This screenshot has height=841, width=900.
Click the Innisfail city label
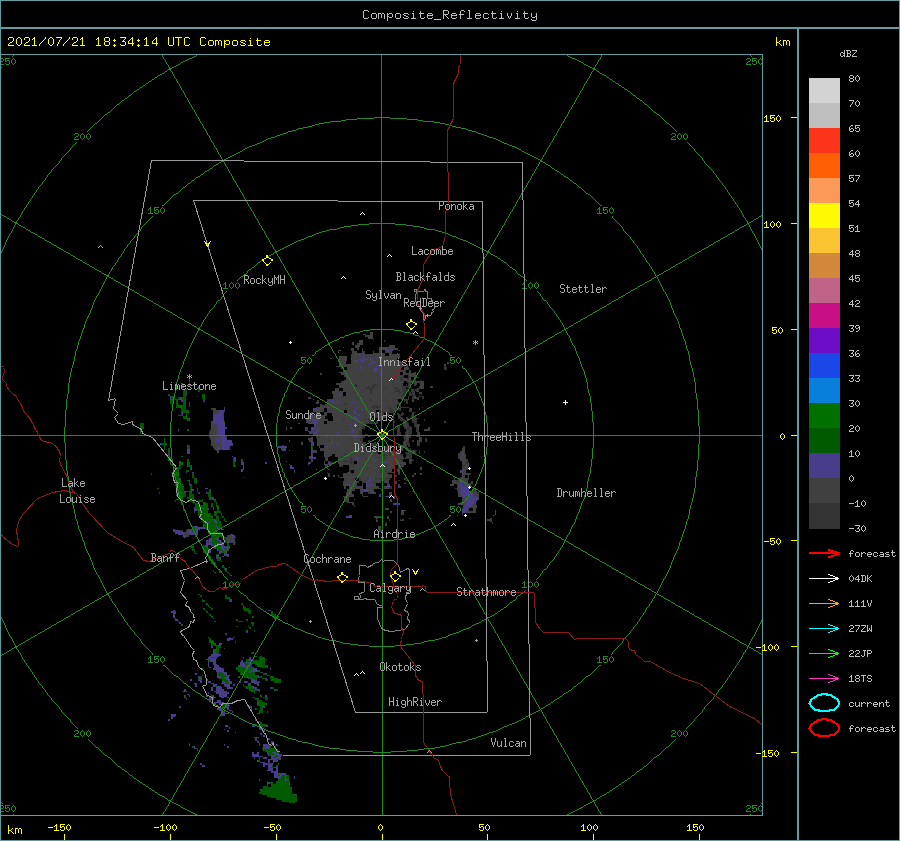point(404,362)
